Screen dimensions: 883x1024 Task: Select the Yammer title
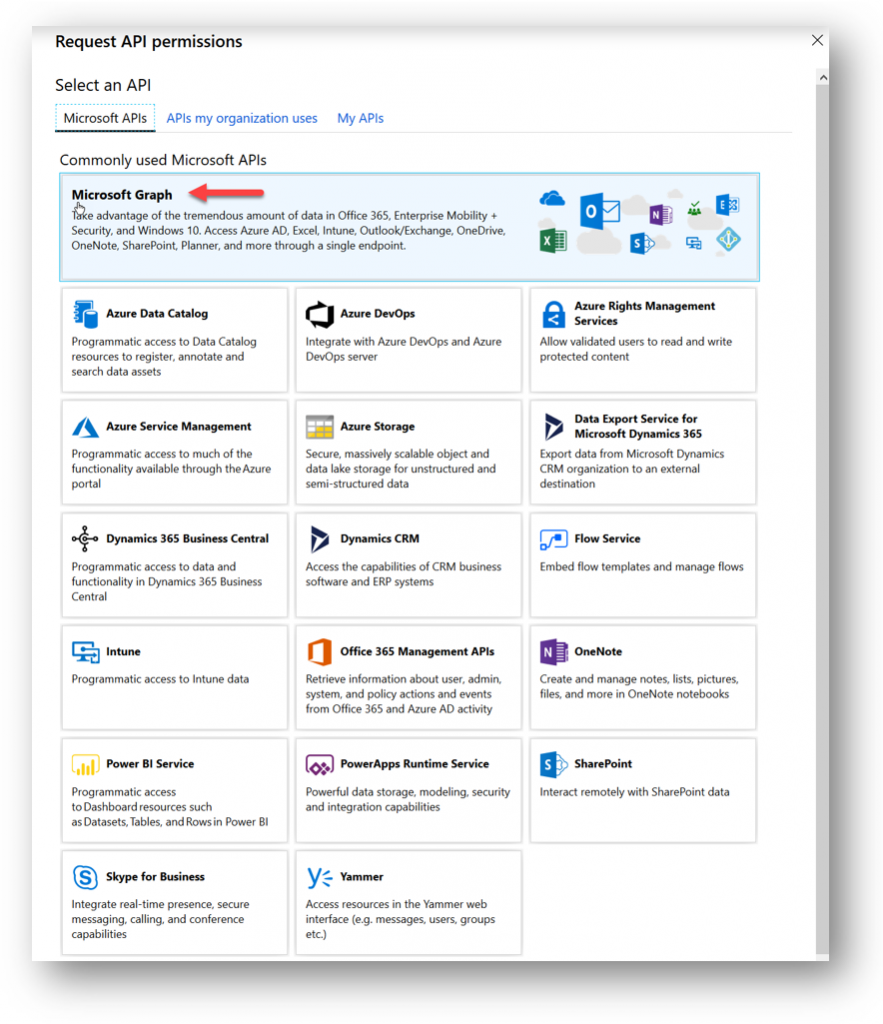pos(362,877)
